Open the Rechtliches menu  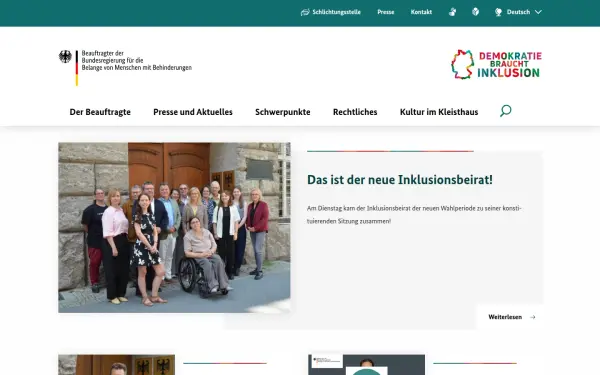pyautogui.click(x=355, y=112)
